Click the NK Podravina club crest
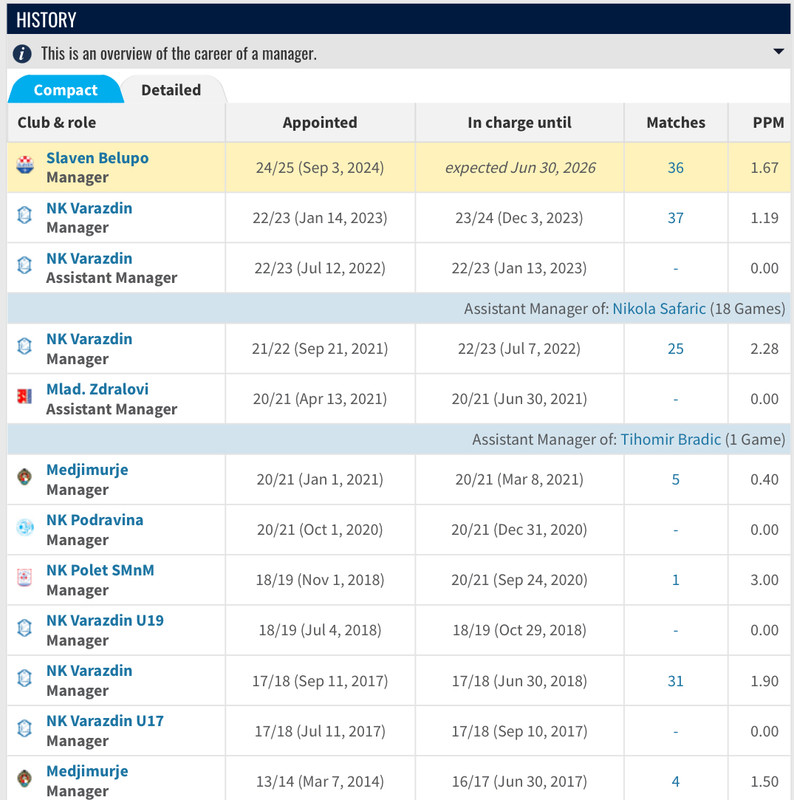 coord(25,527)
